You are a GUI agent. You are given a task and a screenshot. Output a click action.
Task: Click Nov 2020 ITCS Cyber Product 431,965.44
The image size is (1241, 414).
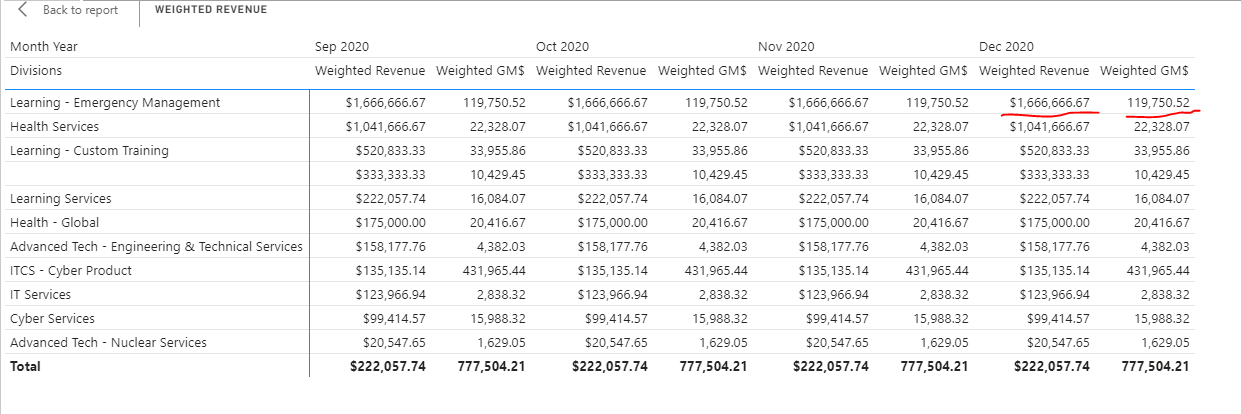pyautogui.click(x=938, y=271)
